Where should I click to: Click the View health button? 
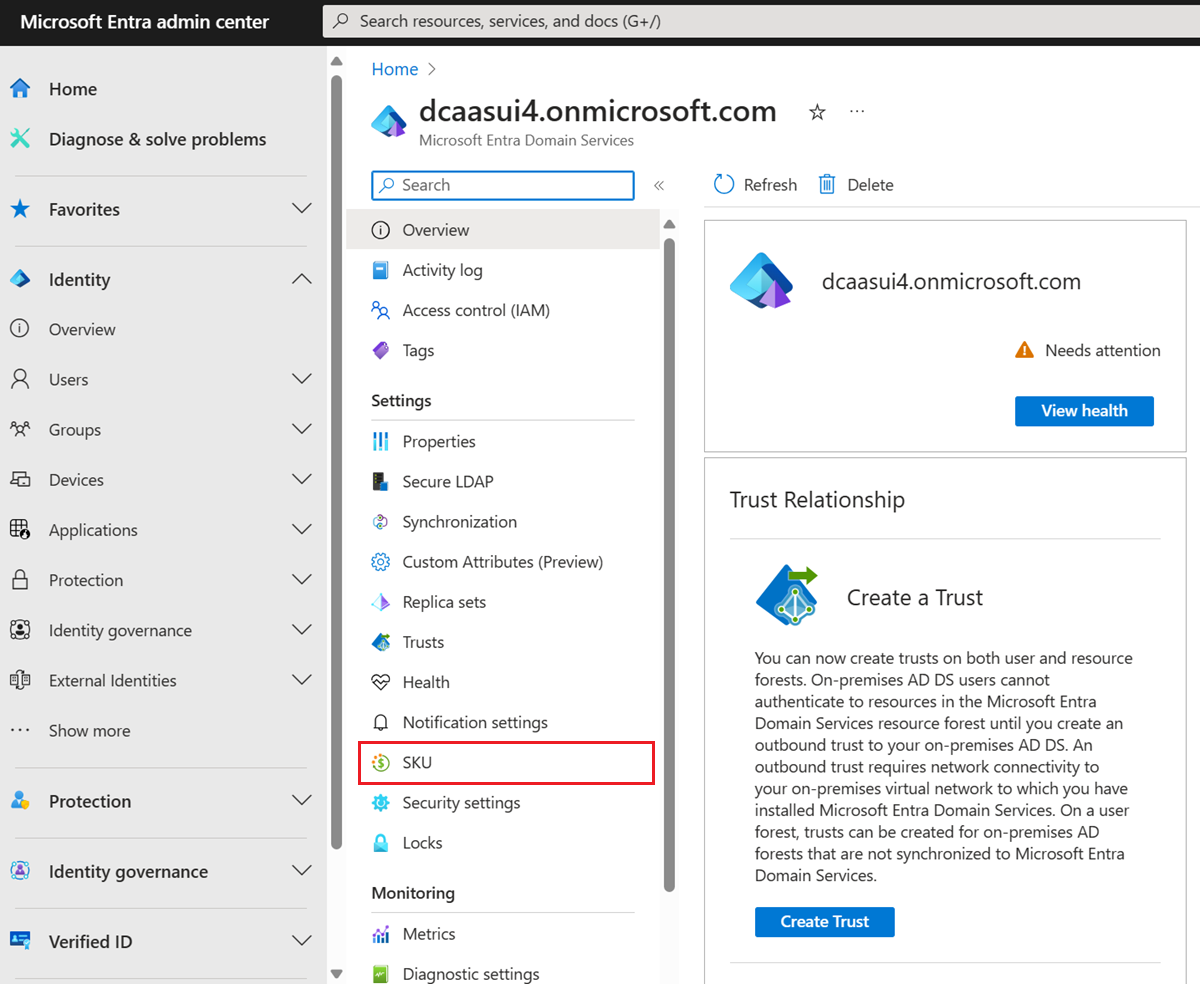(x=1084, y=411)
